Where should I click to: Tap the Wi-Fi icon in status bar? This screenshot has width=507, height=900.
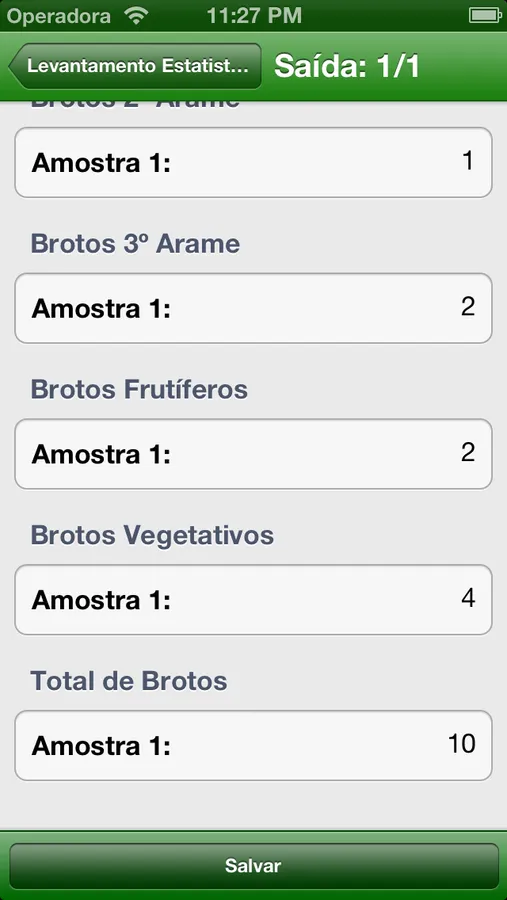pos(136,15)
